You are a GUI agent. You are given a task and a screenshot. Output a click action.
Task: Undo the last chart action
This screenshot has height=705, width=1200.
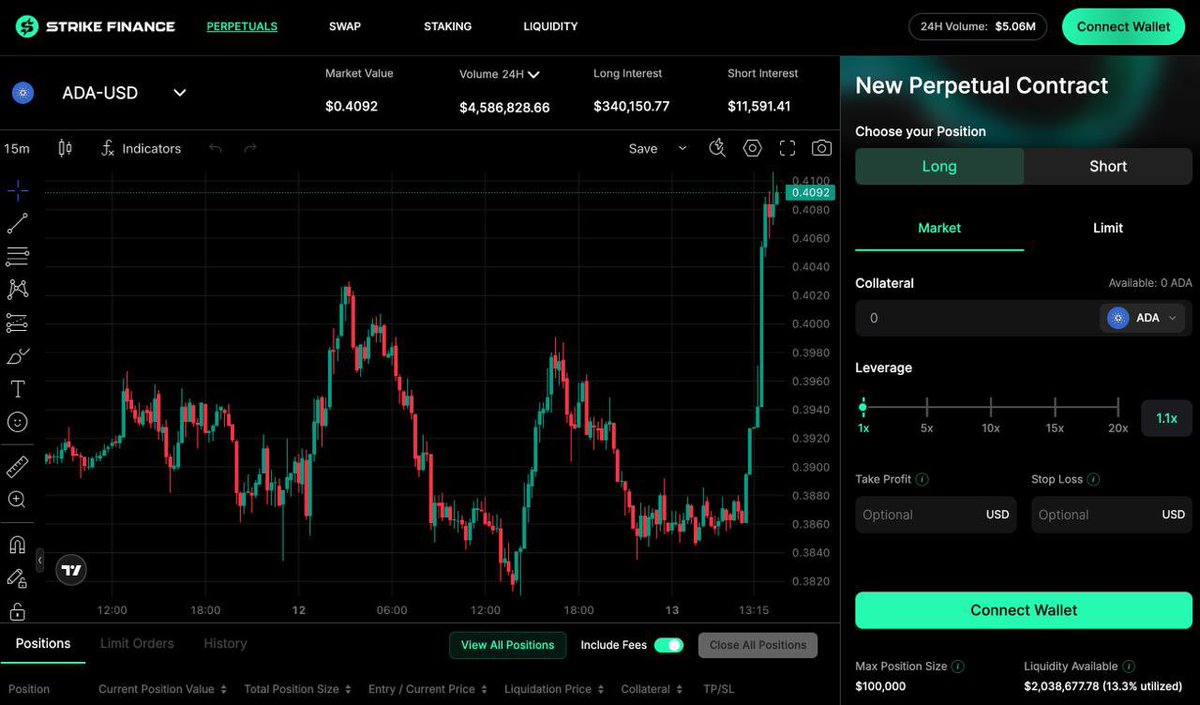[x=215, y=148]
